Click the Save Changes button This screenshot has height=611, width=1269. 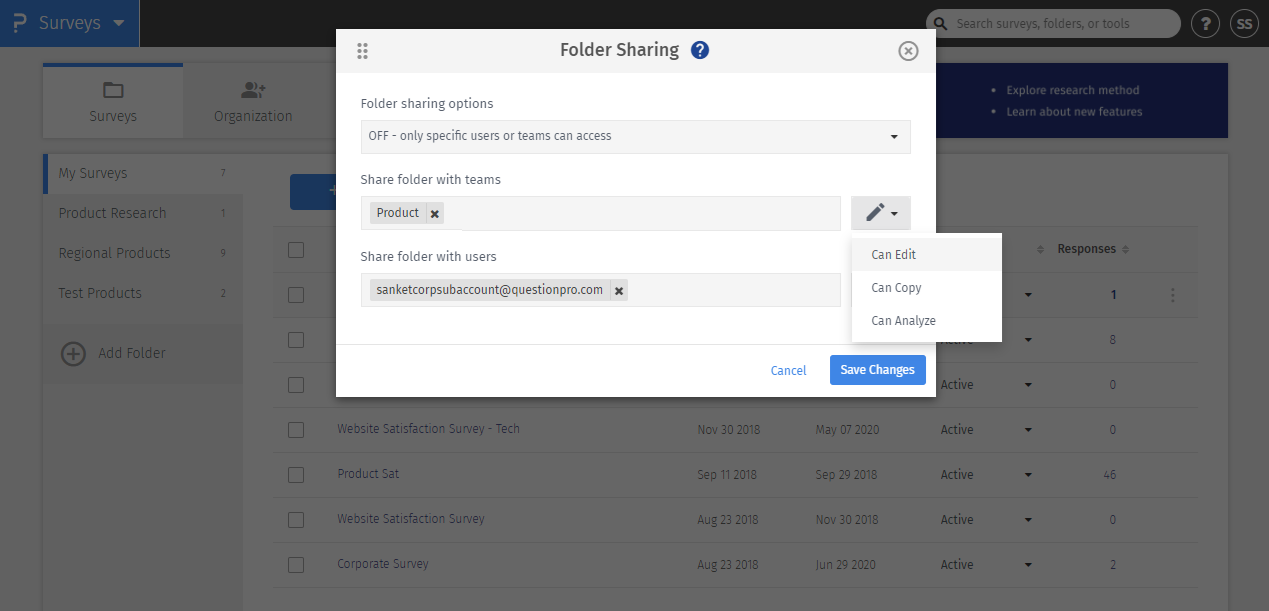pos(877,370)
